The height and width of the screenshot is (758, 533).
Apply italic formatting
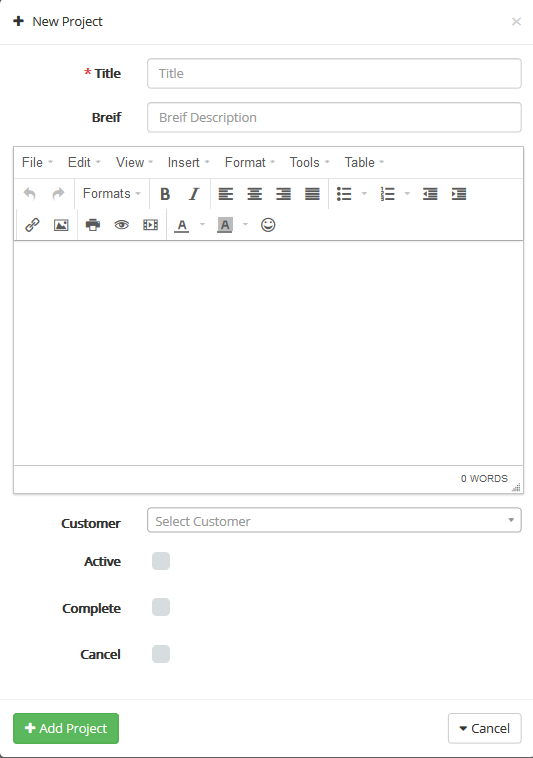pos(194,194)
